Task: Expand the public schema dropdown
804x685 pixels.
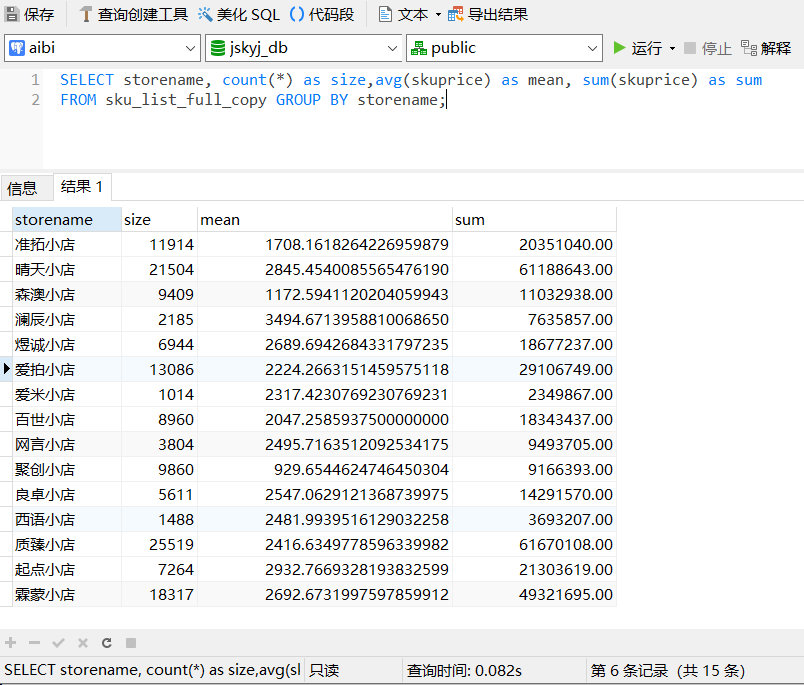Action: 592,48
